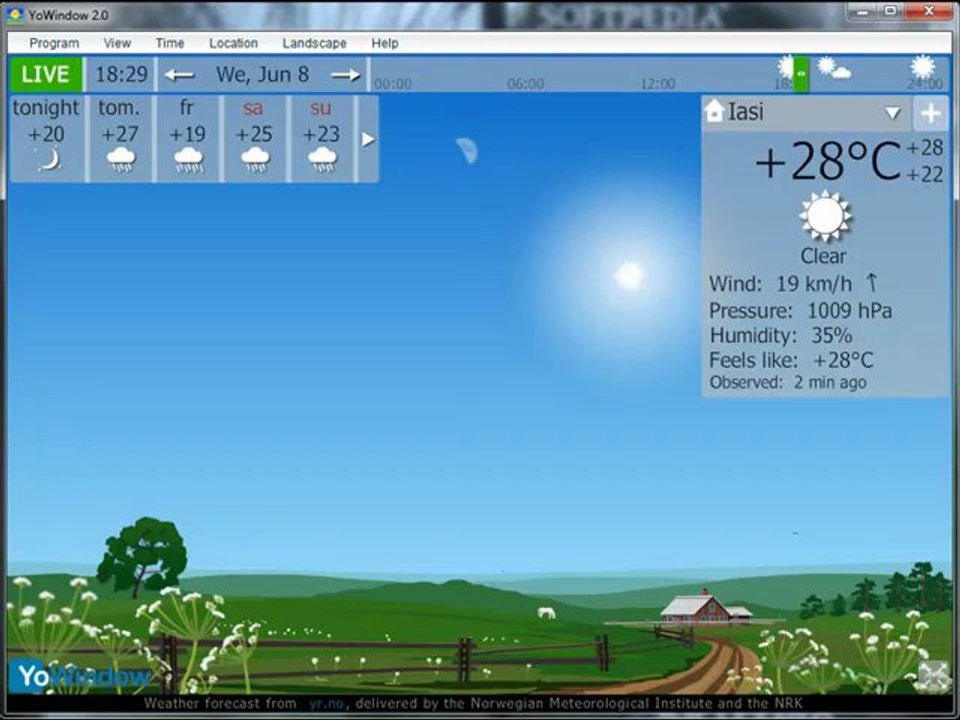Add a location with plus button
960x720 pixels.
pyautogui.click(x=931, y=113)
